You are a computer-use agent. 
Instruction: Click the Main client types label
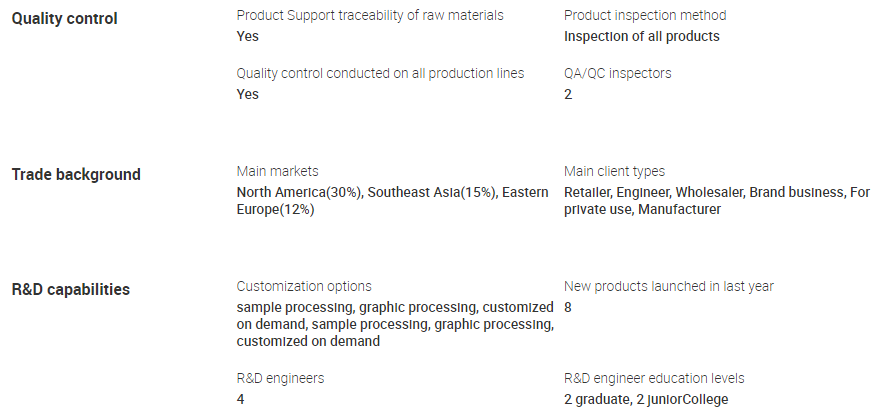(x=614, y=171)
